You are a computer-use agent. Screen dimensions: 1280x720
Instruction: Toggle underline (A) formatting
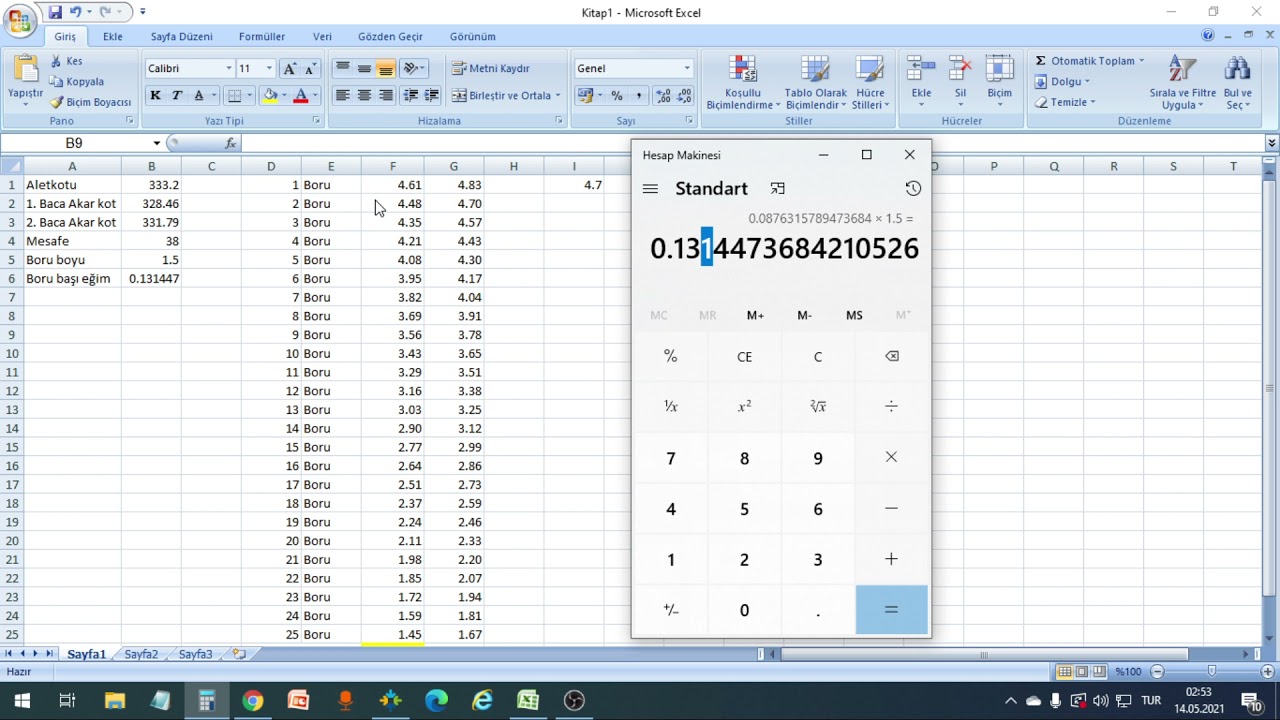pos(199,96)
